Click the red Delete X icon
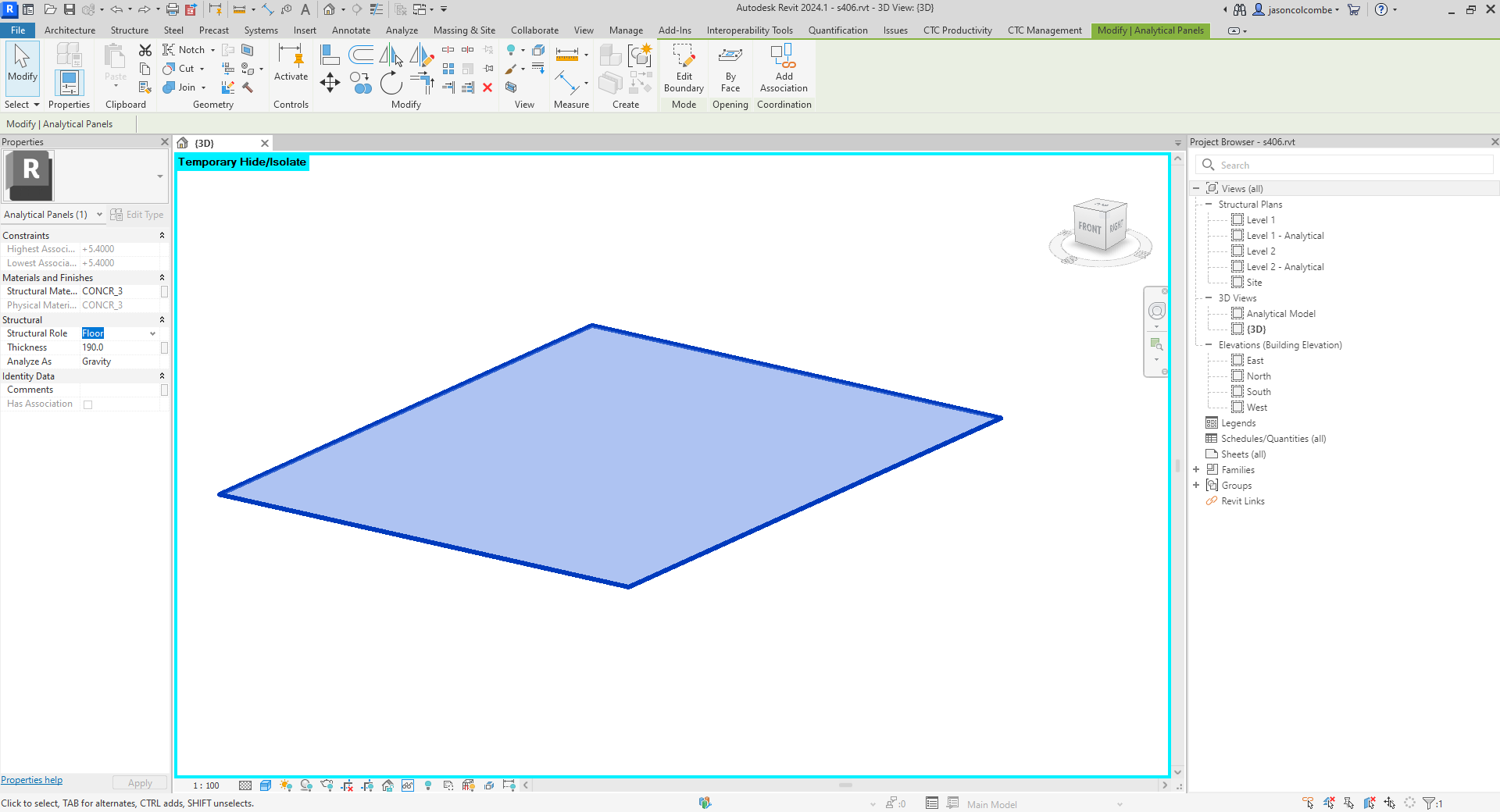This screenshot has width=1500, height=812. click(487, 87)
